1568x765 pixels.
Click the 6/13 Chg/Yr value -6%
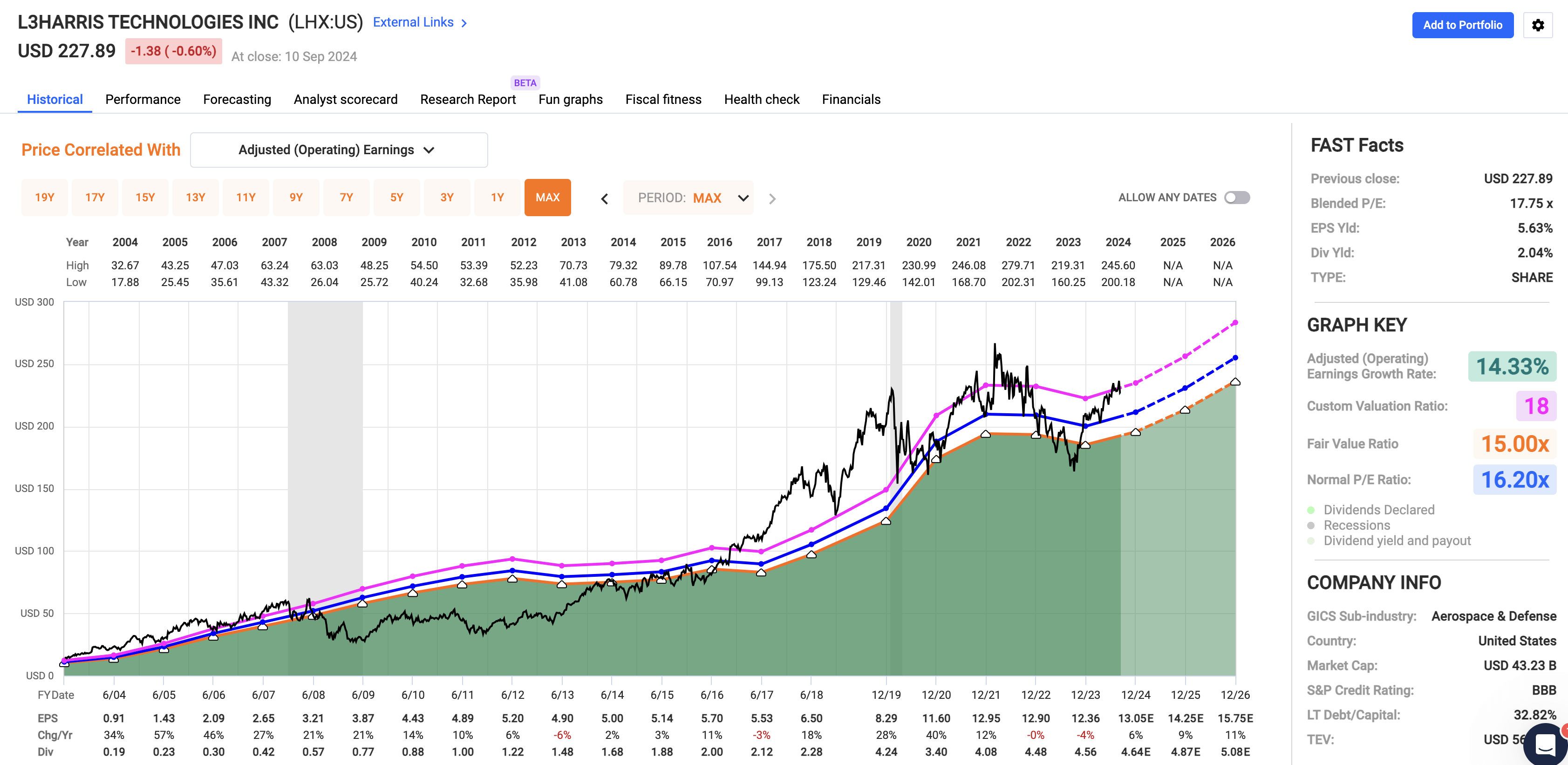(562, 735)
